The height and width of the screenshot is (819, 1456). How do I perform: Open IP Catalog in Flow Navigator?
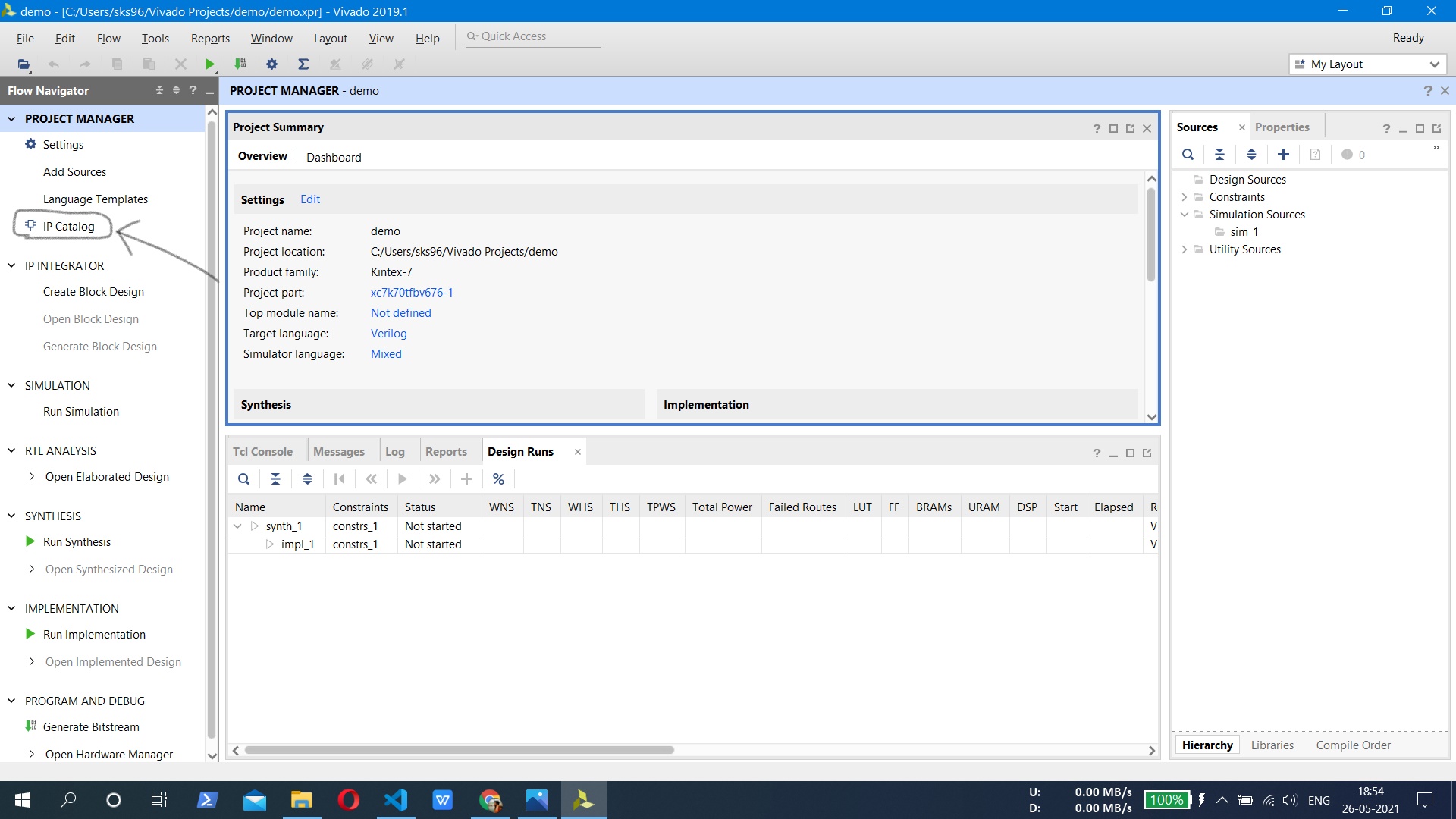click(x=68, y=227)
